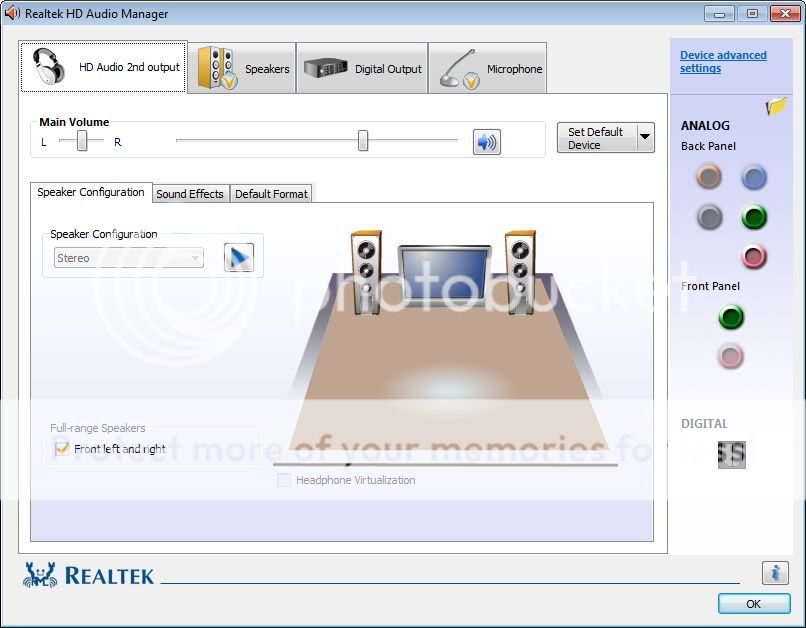Click the Realtek crab logo

pyautogui.click(x=40, y=575)
